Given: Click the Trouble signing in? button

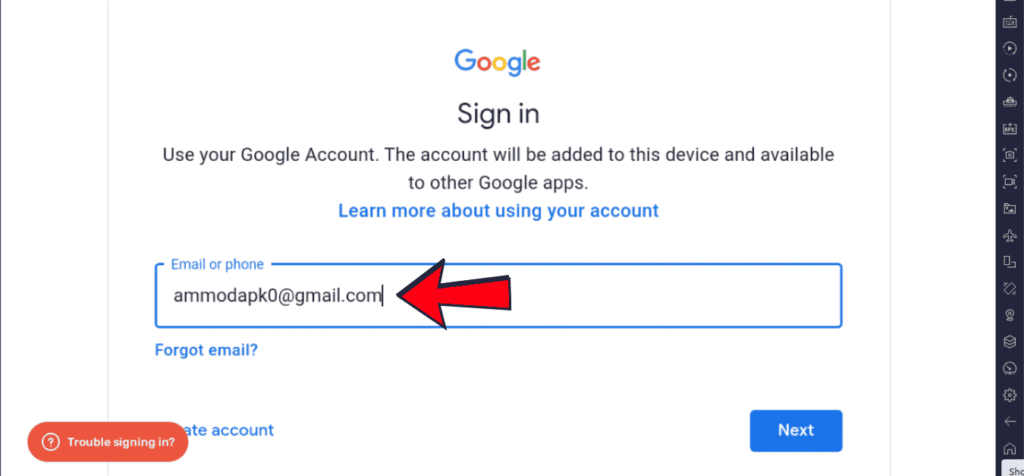Looking at the screenshot, I should pos(108,442).
